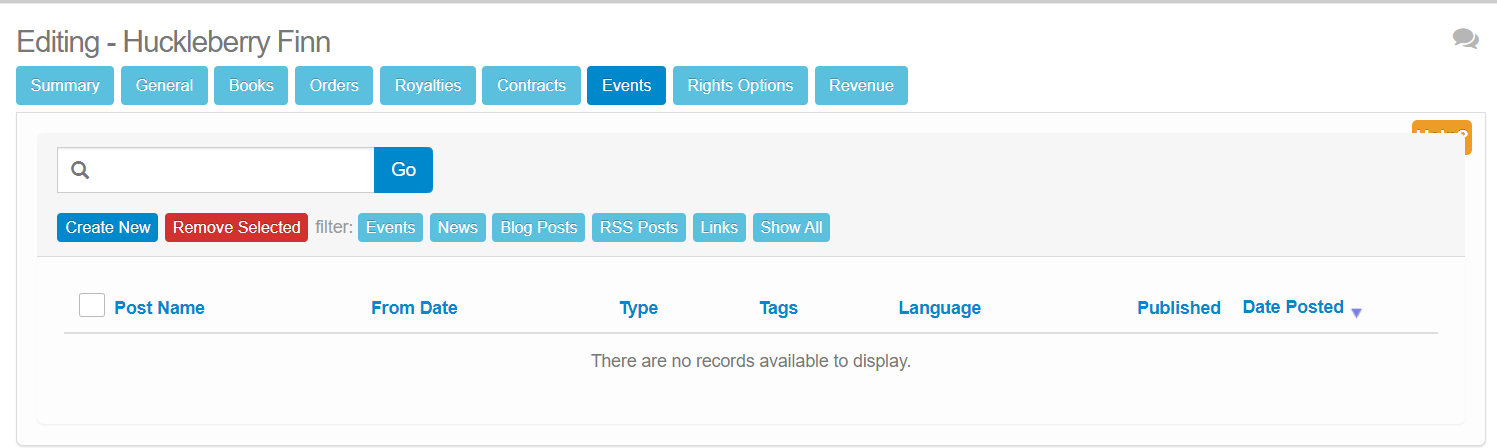Screen dimensions: 1497x448
Task: Tick the select-all checkbox beside Post Name
Action: coord(92,305)
